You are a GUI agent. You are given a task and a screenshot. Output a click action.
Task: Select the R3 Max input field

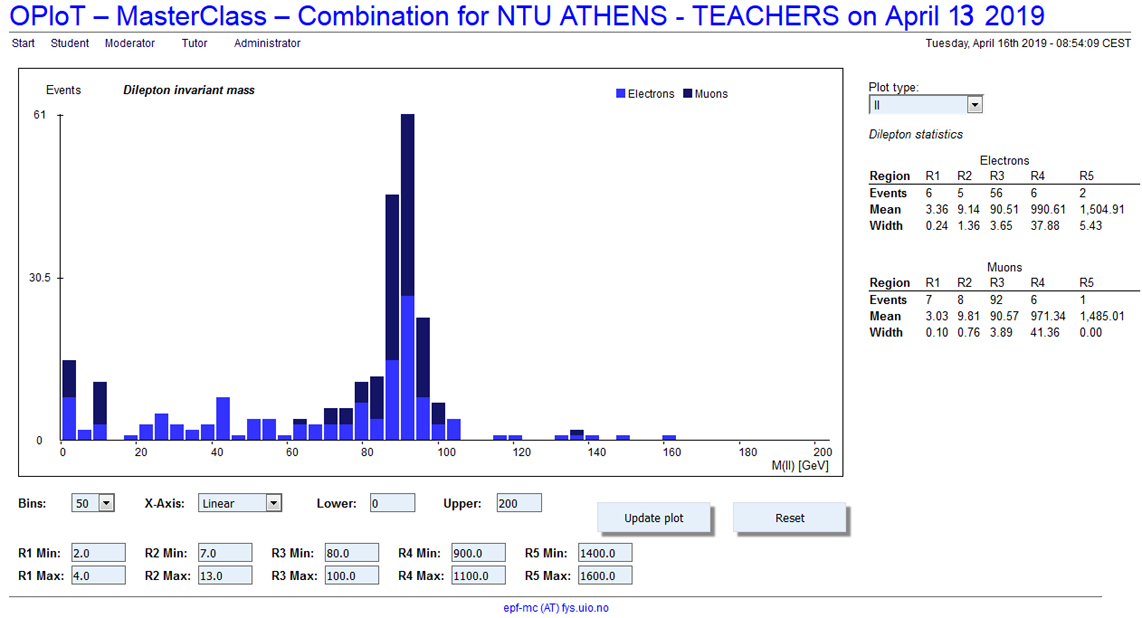(x=352, y=576)
